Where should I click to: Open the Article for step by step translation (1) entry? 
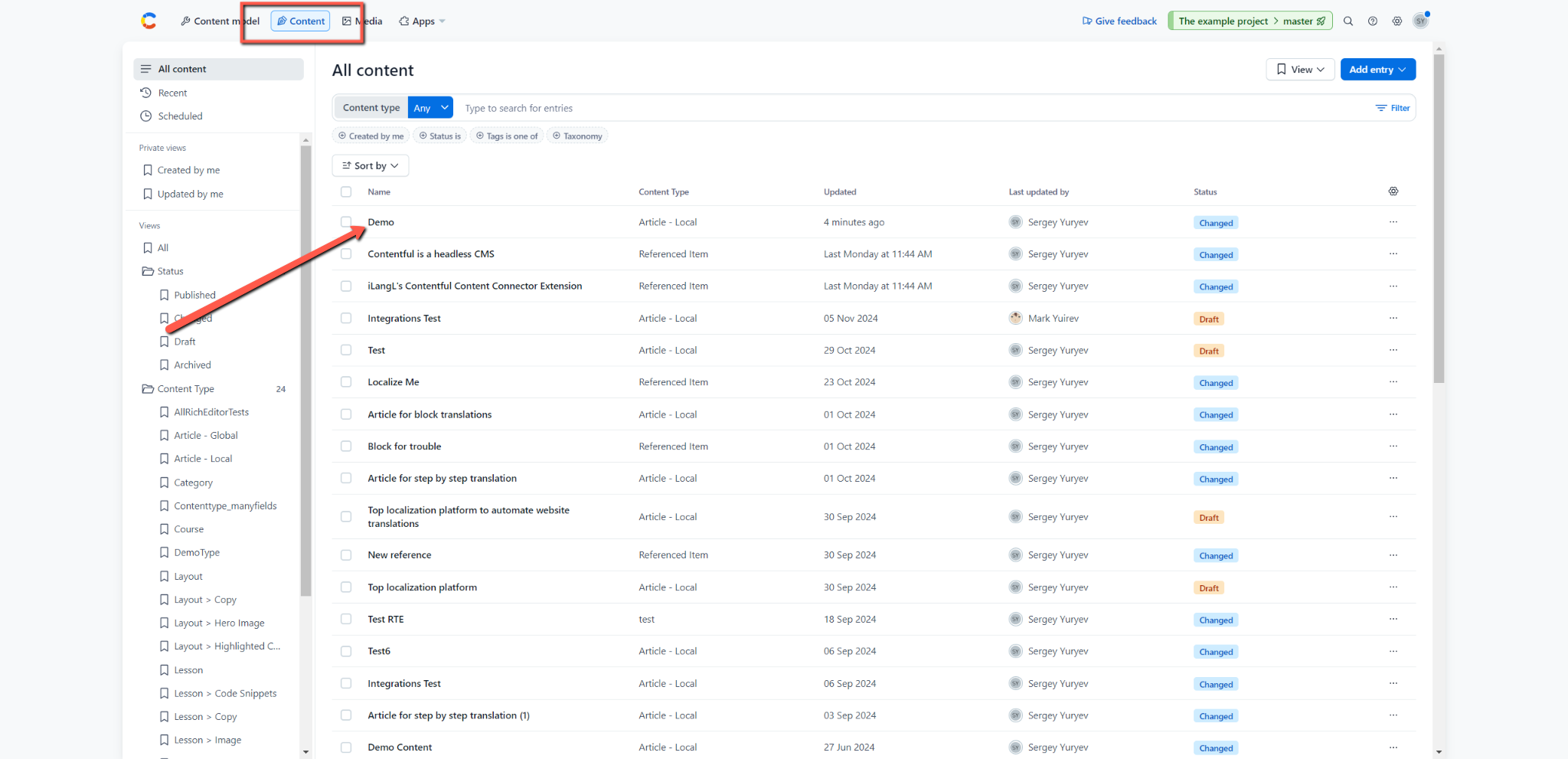pos(449,715)
